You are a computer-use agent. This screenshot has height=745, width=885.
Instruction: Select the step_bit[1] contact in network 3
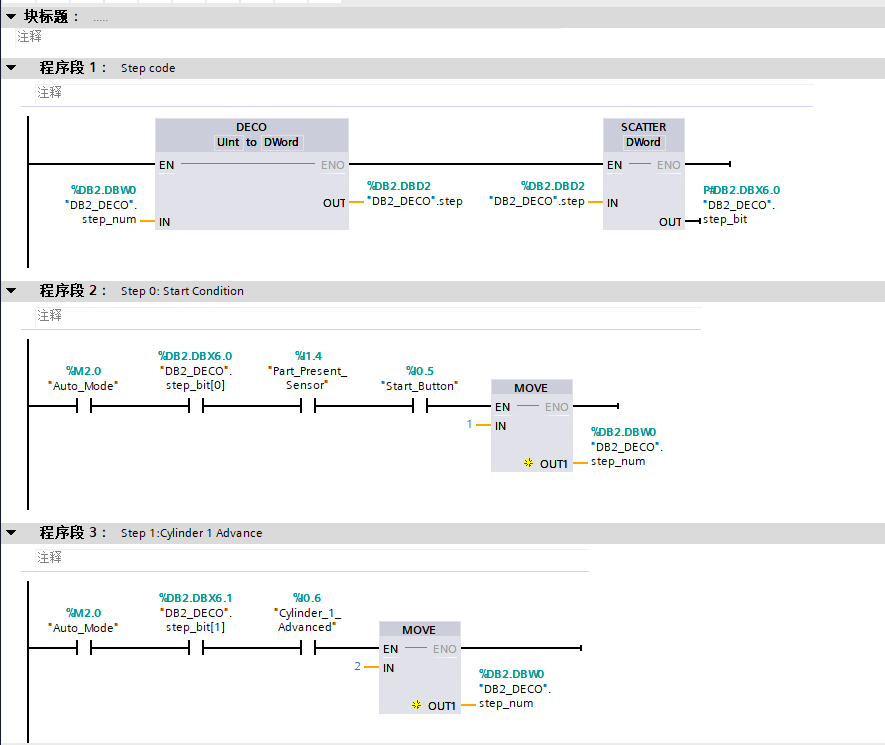tap(195, 648)
